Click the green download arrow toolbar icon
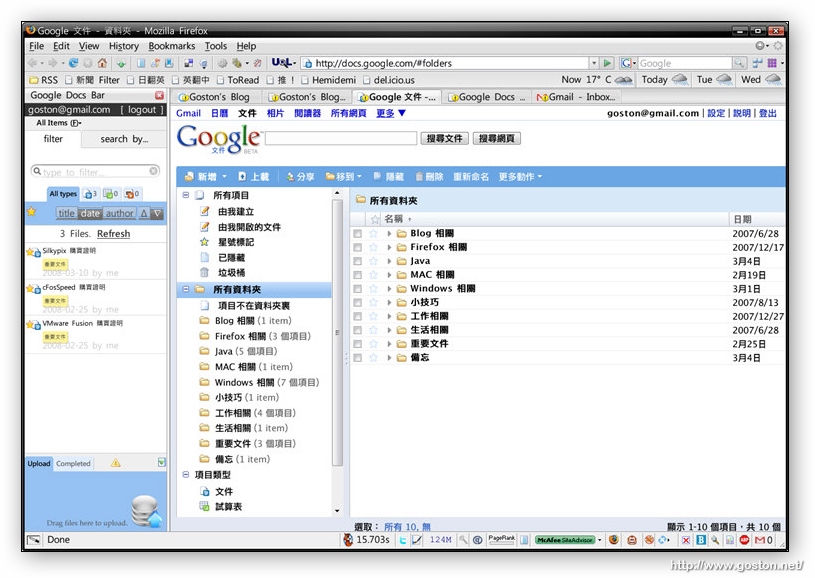The image size is (815, 578). coord(121,63)
